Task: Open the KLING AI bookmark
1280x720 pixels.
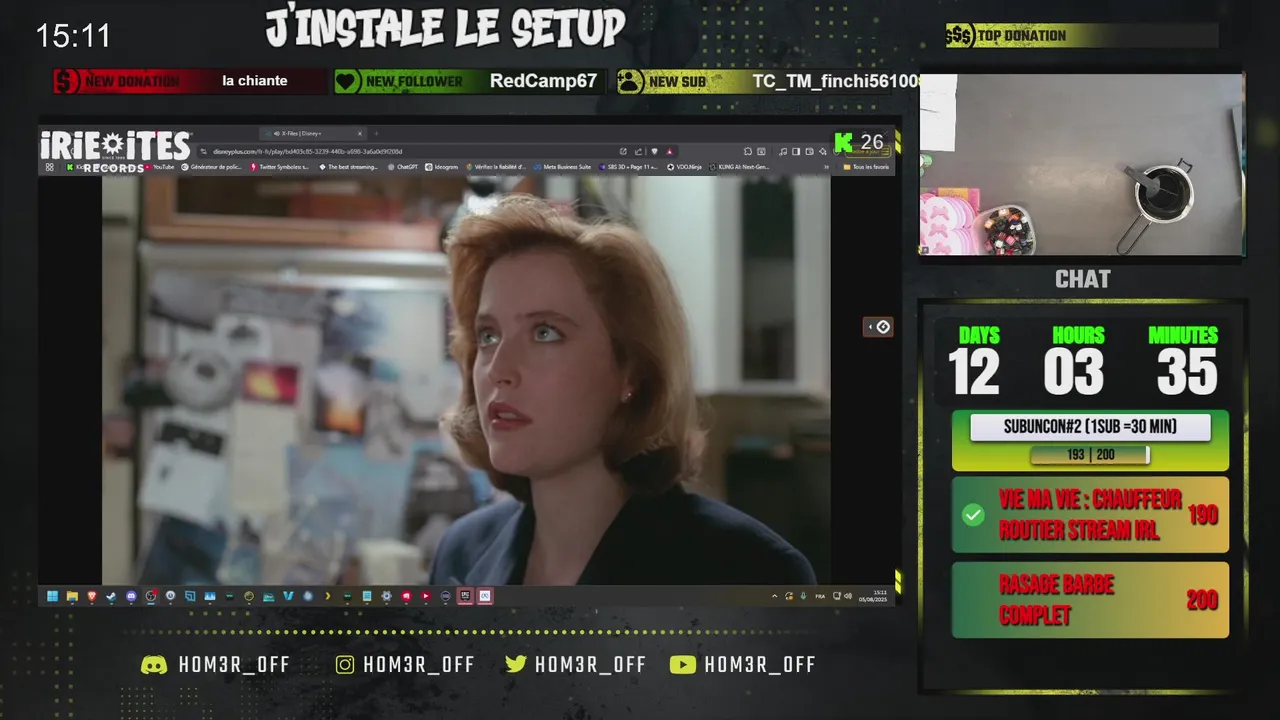Action: point(739,167)
